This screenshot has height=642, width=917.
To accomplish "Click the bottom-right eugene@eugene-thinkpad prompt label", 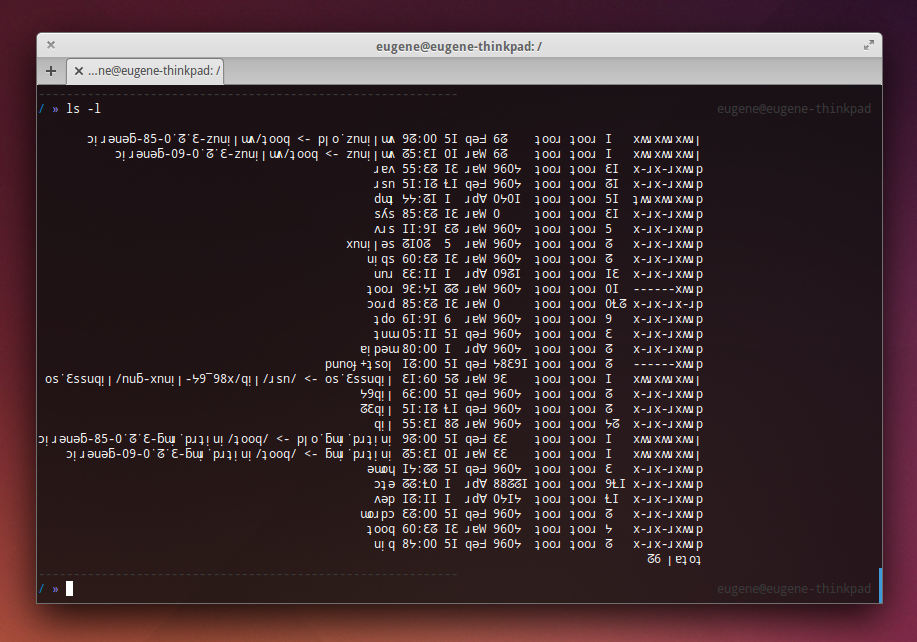I will pyautogui.click(x=794, y=588).
